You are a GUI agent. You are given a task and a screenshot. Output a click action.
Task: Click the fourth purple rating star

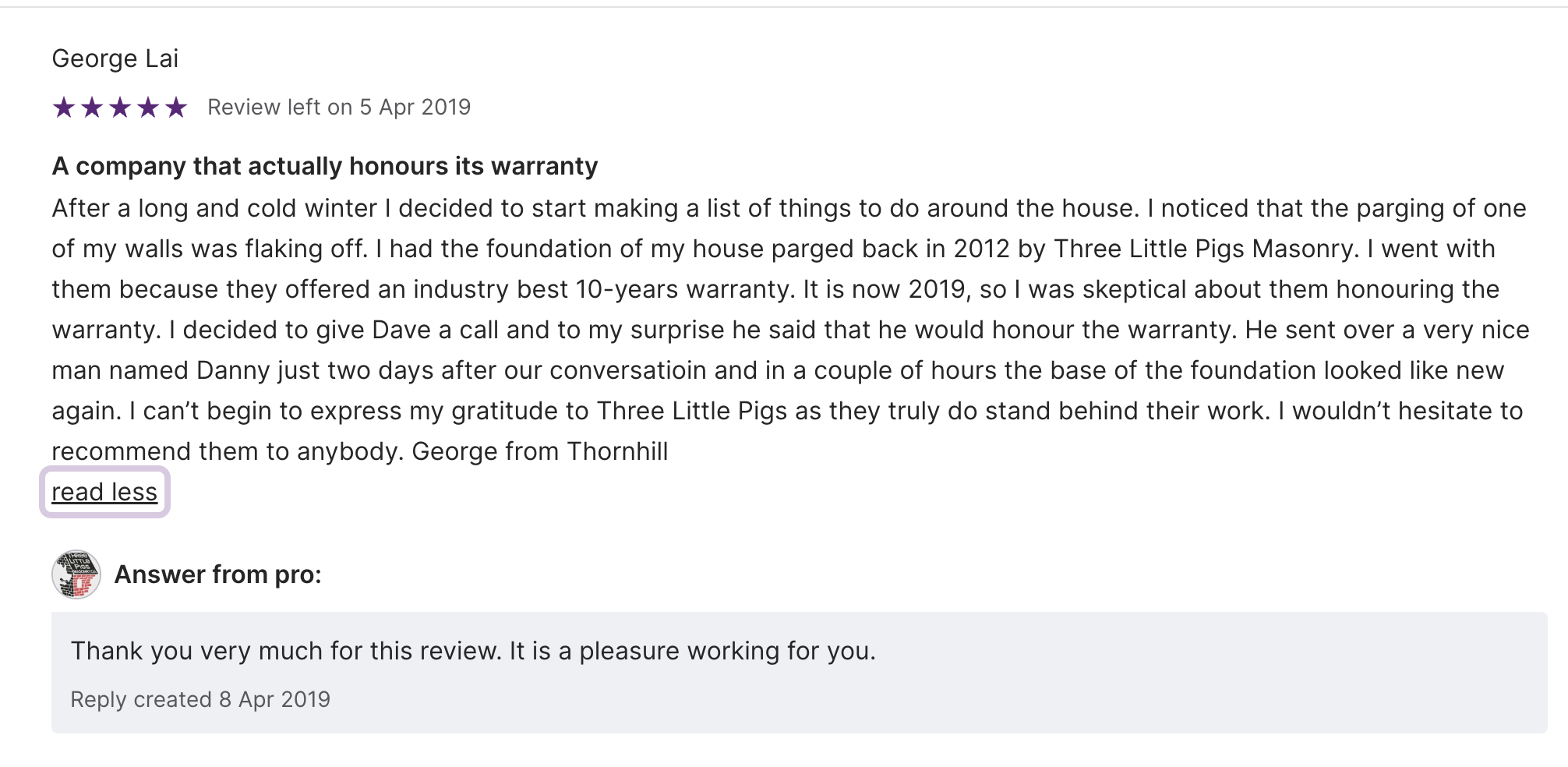[148, 108]
